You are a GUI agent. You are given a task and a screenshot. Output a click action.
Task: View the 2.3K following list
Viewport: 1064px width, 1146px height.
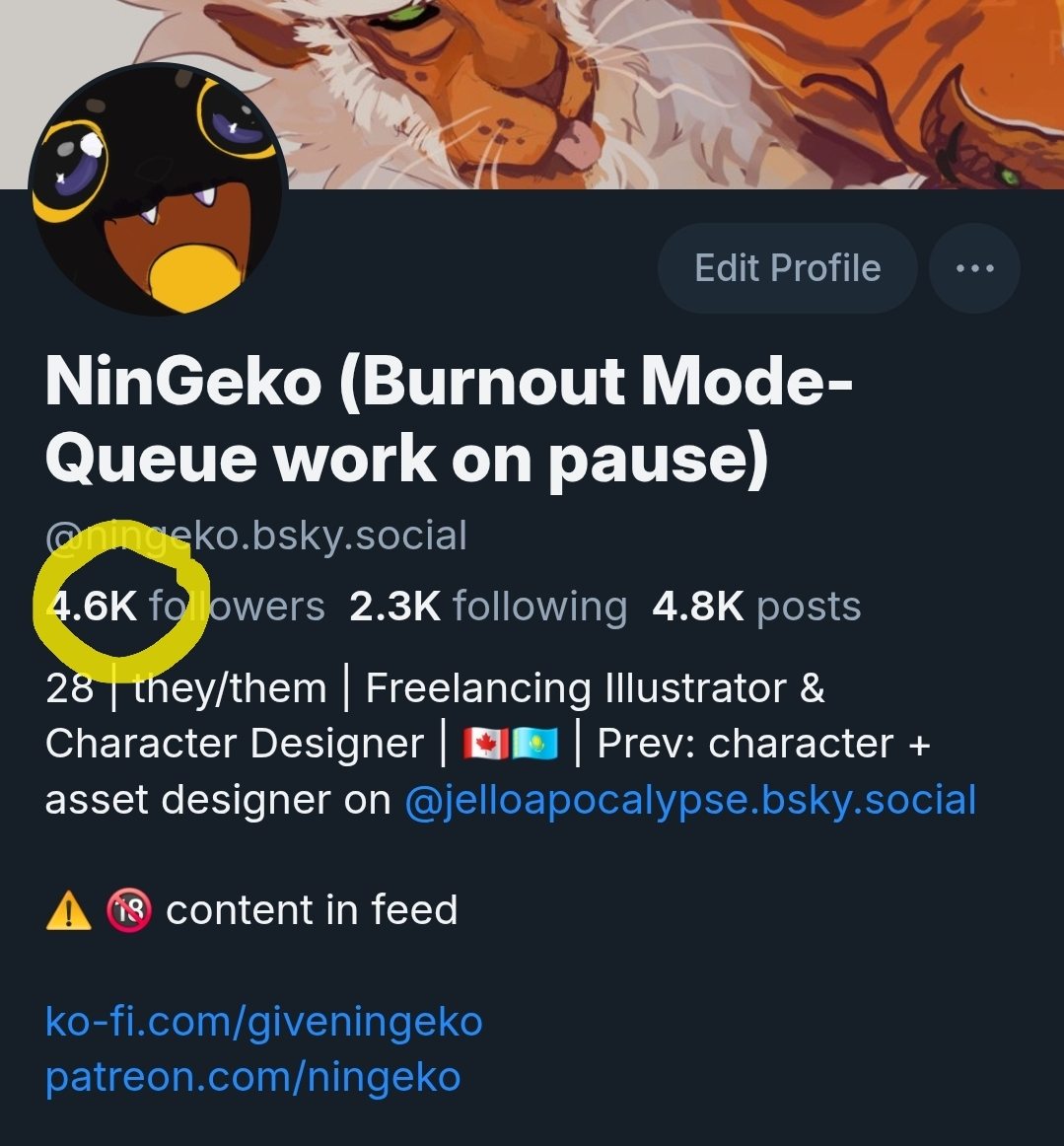pyautogui.click(x=488, y=607)
